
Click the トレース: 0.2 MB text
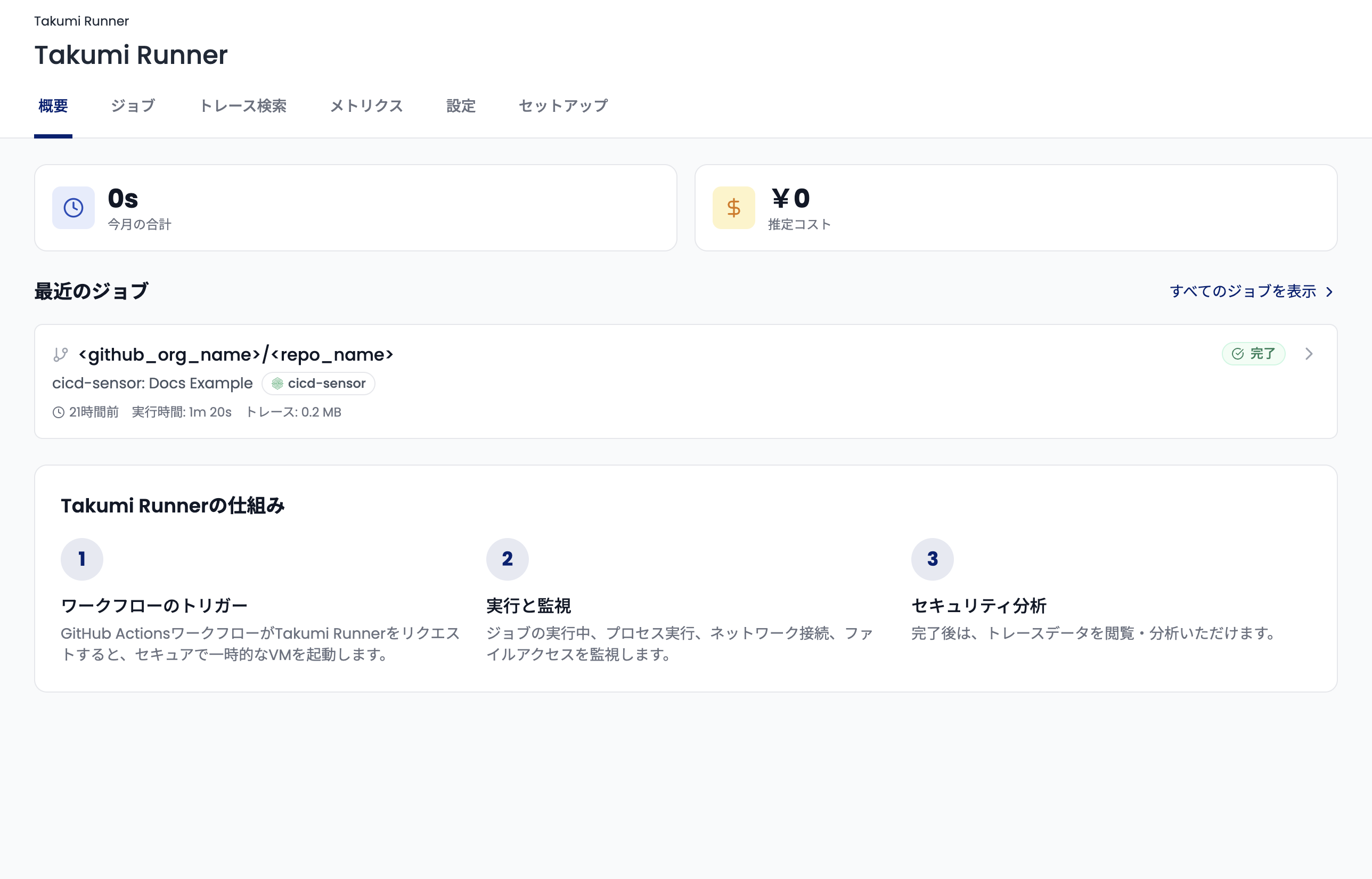[294, 412]
